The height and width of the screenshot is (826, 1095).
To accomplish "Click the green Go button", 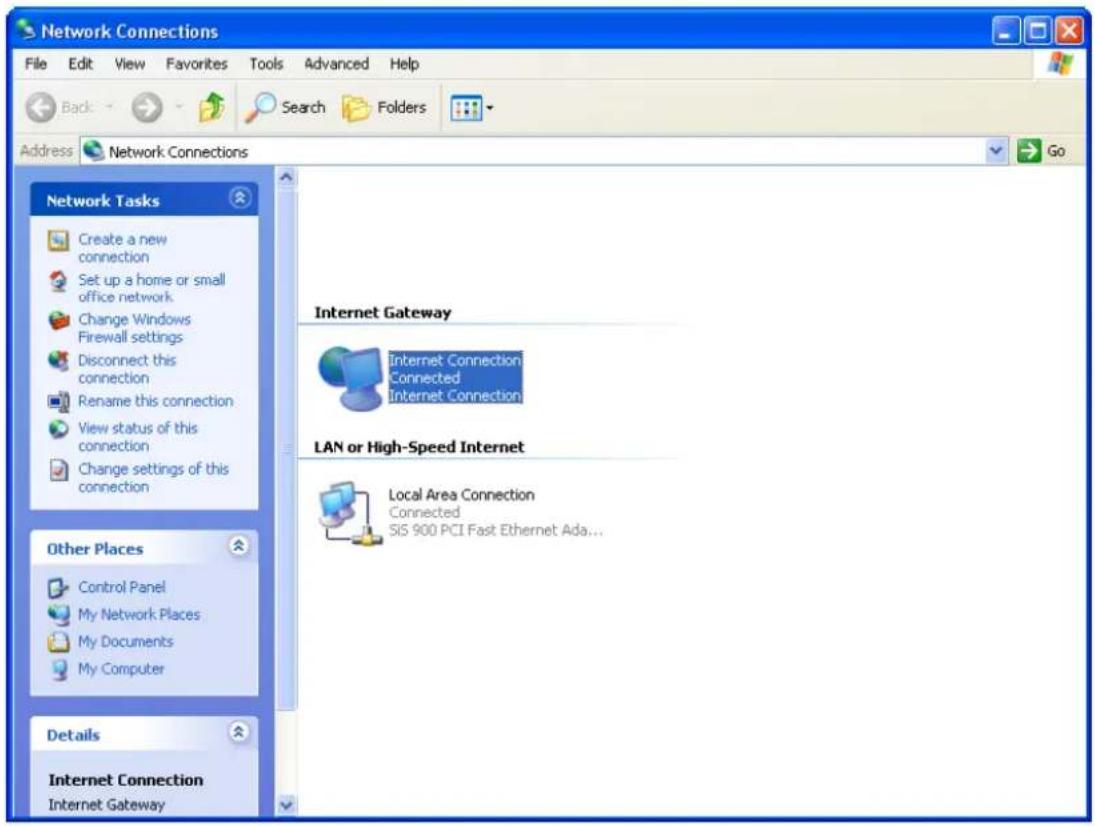I will click(x=1041, y=151).
